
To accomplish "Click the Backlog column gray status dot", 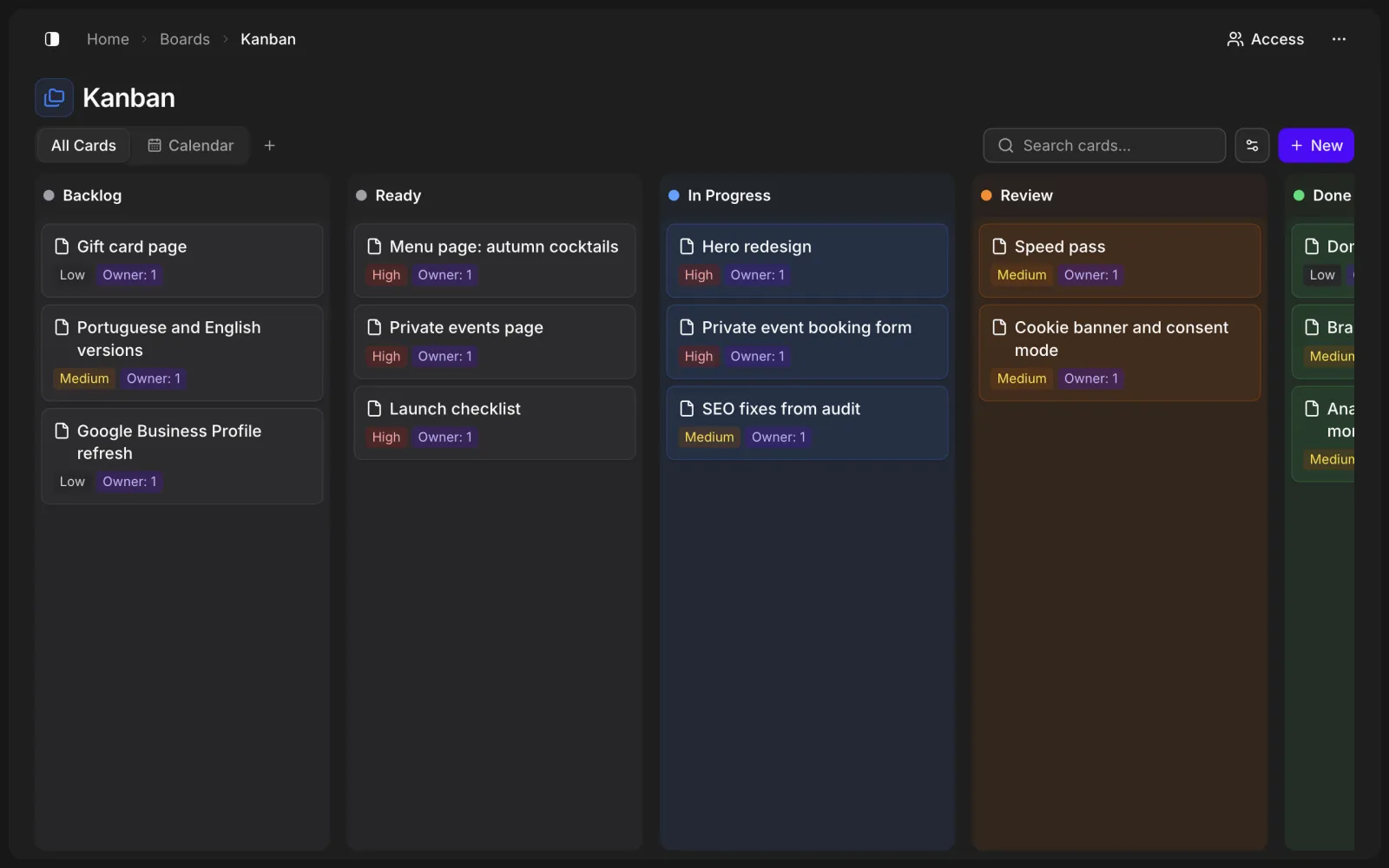I will tap(49, 195).
